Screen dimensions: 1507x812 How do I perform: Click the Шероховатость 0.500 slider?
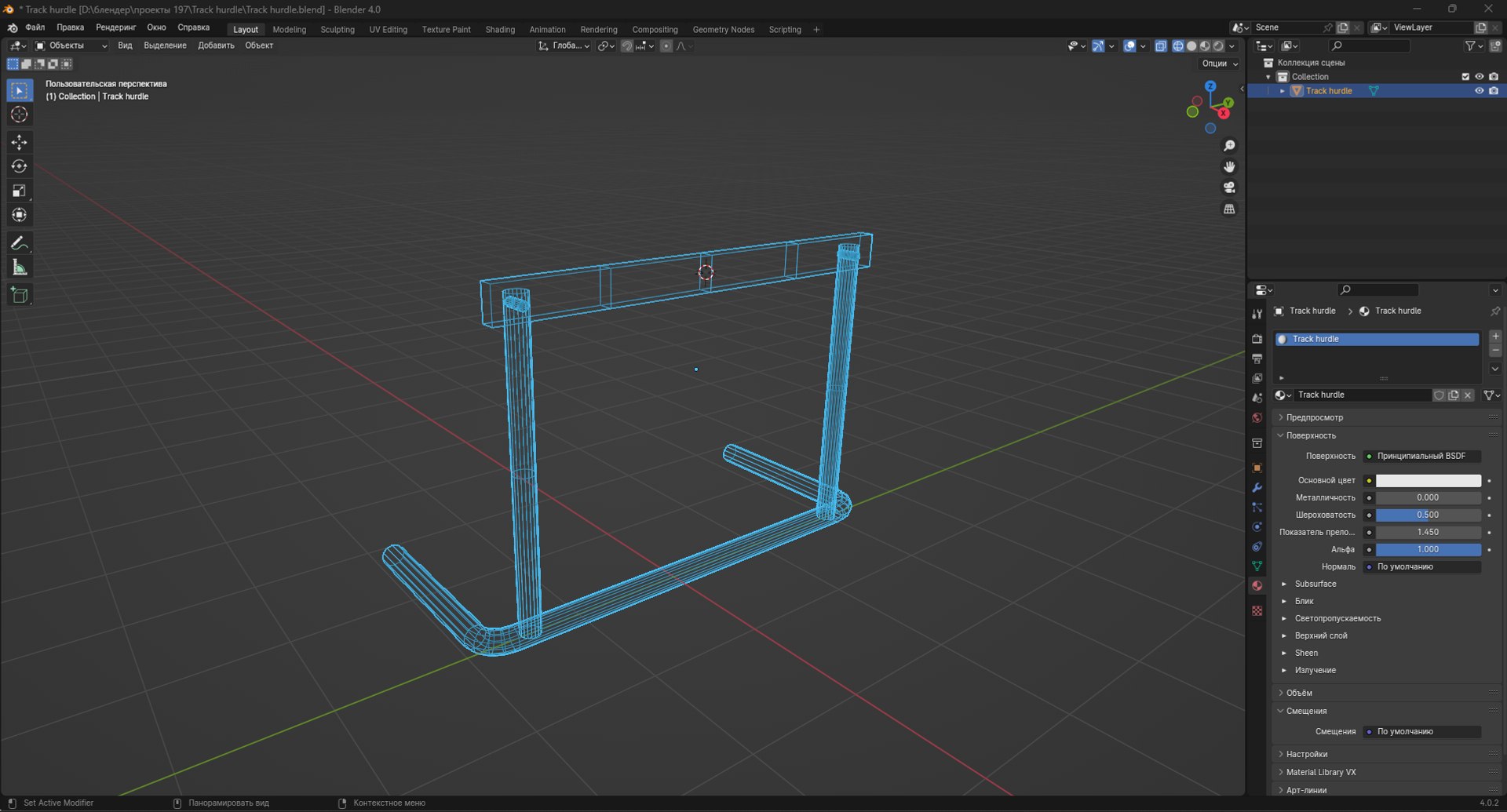click(1428, 515)
